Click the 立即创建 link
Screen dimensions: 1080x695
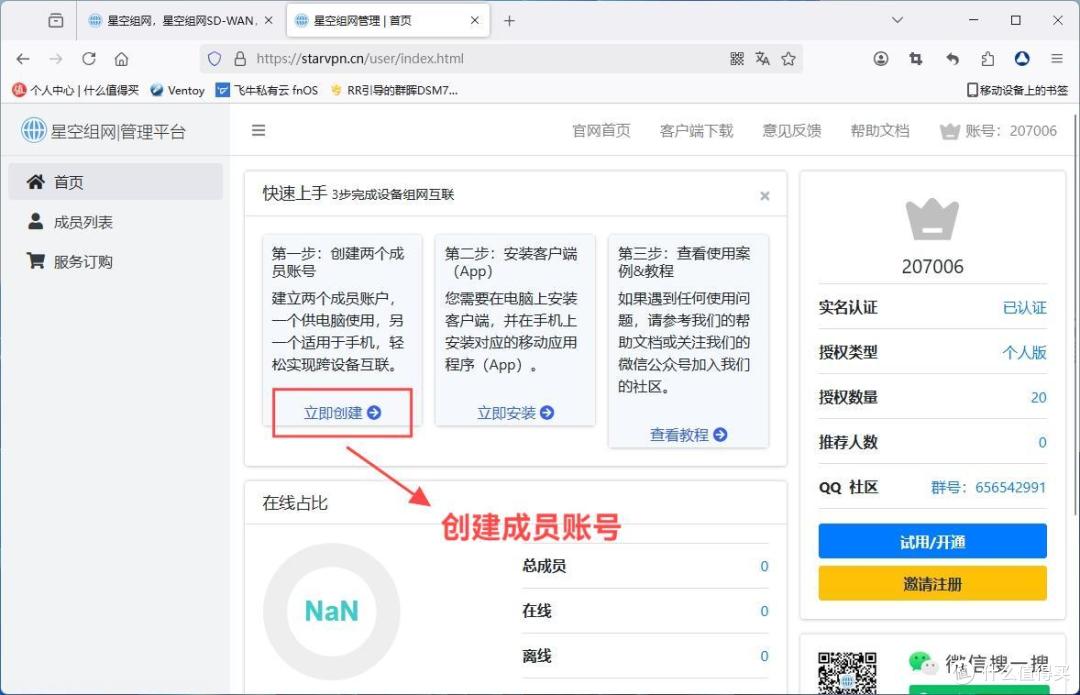pos(342,413)
